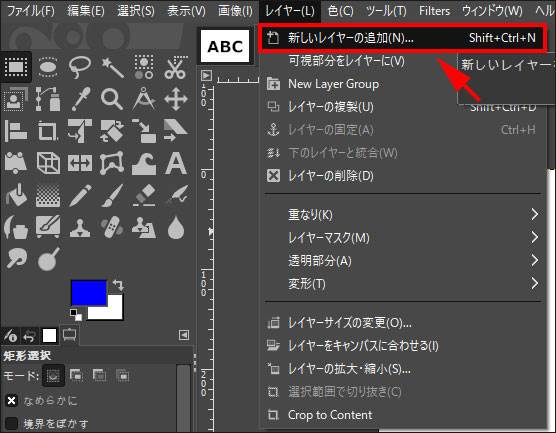Select the Gradient tool
556x433 pixels.
coord(48,195)
